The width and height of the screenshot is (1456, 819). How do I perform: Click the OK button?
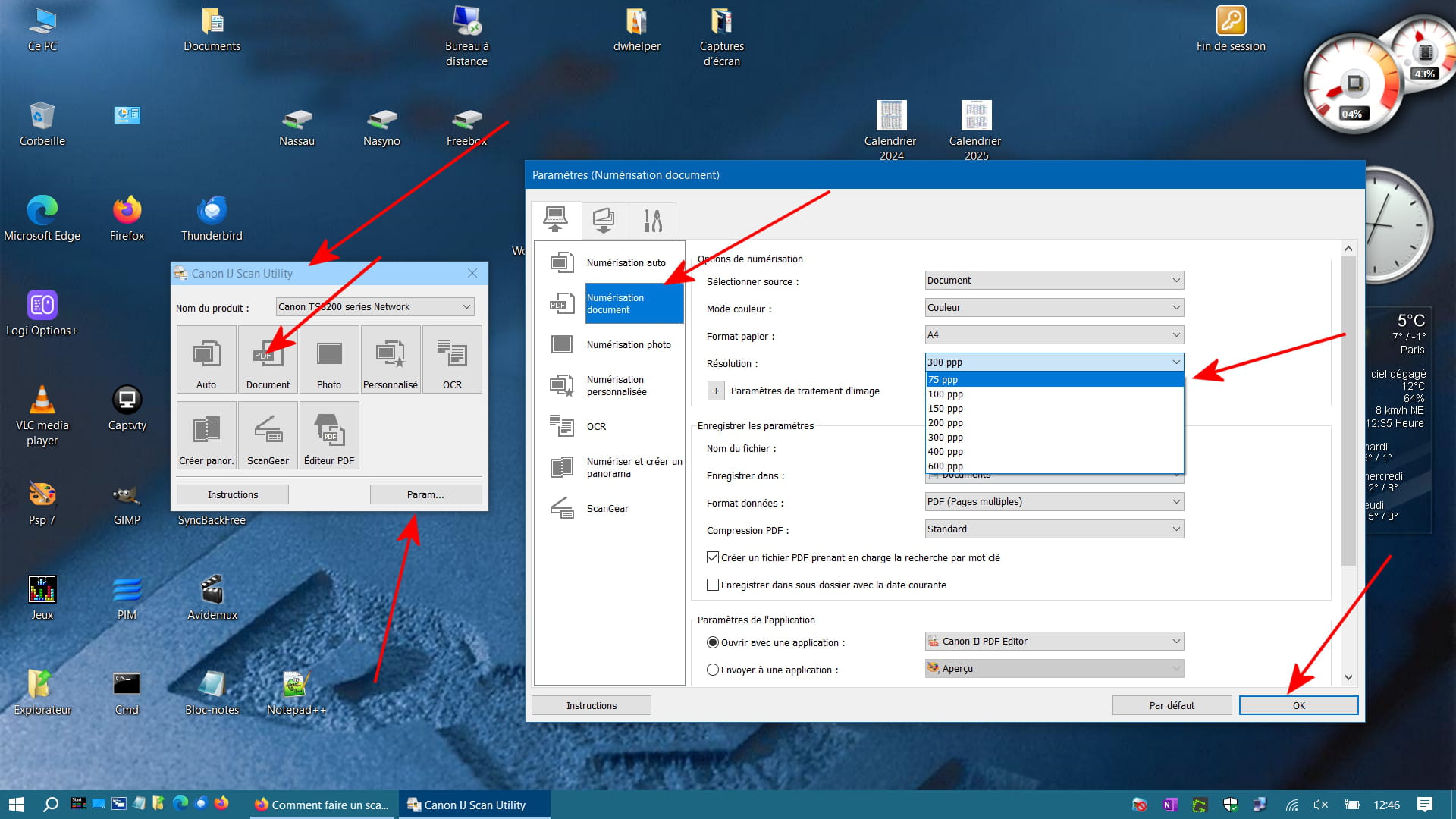click(x=1298, y=705)
